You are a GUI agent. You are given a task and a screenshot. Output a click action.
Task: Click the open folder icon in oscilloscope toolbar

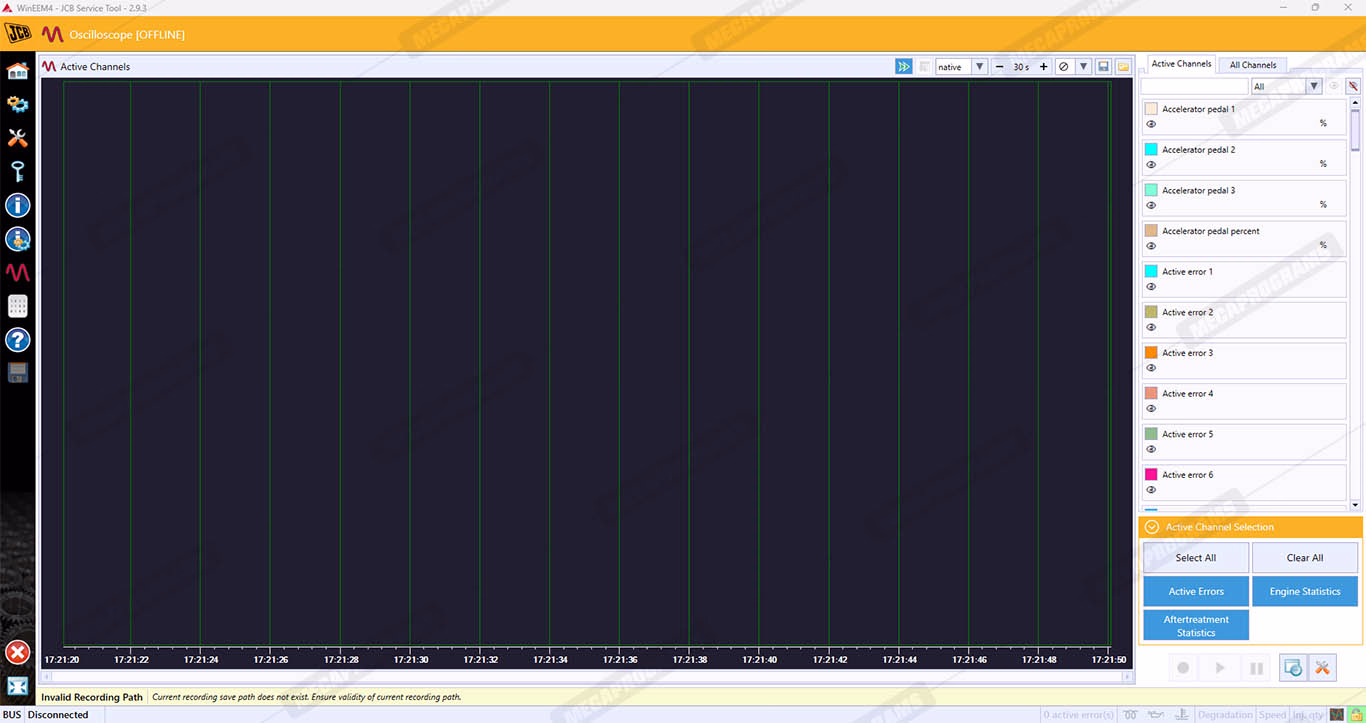(x=1123, y=67)
